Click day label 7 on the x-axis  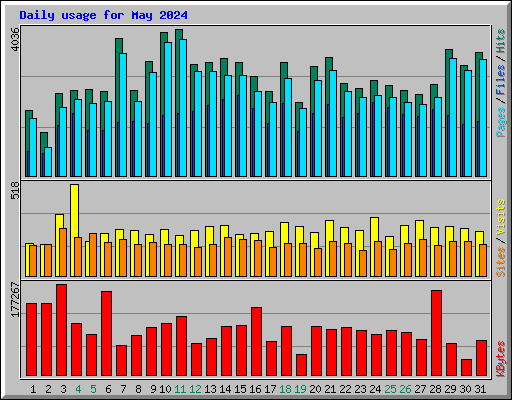(x=123, y=389)
